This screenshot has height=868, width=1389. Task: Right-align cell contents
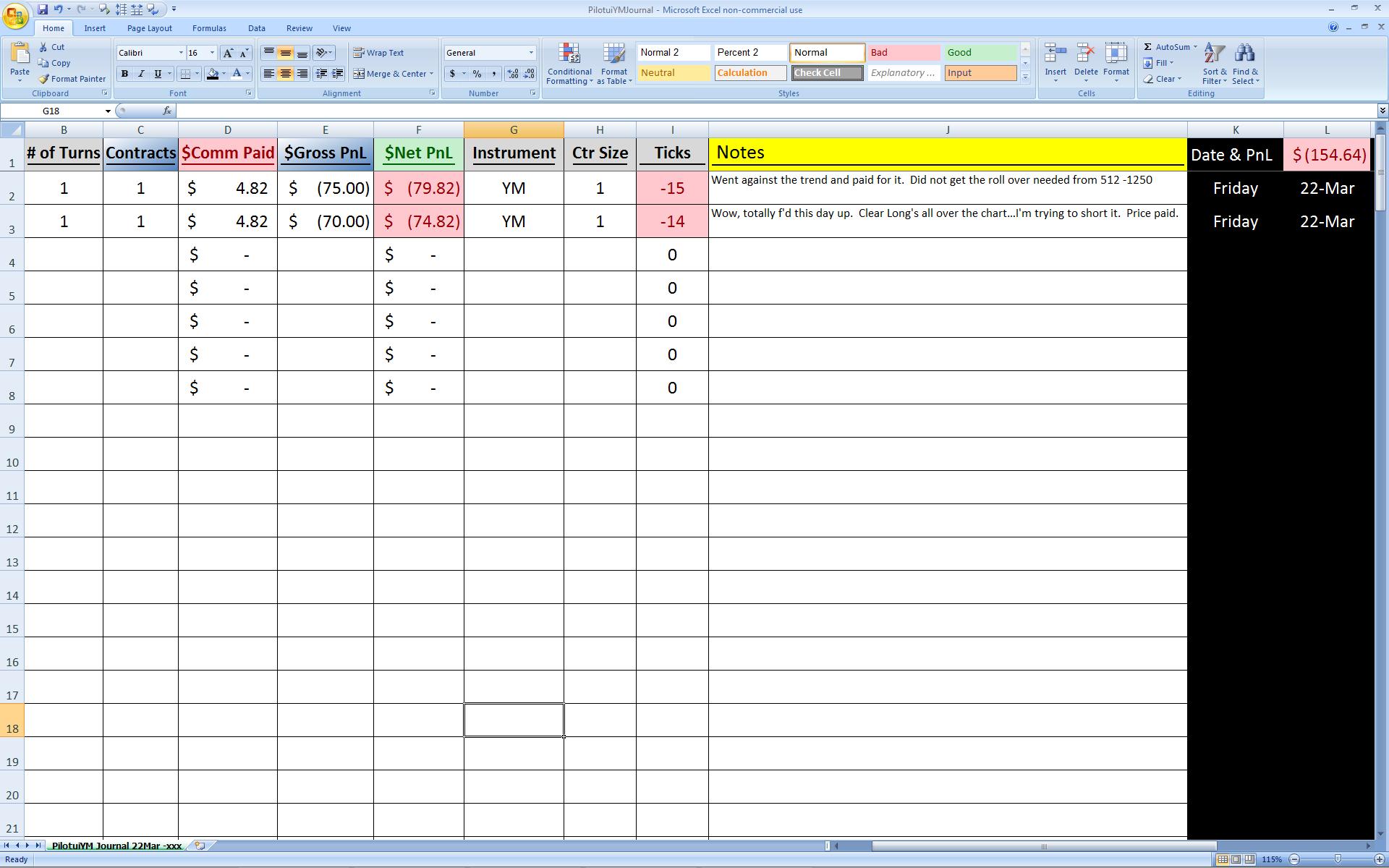click(302, 74)
